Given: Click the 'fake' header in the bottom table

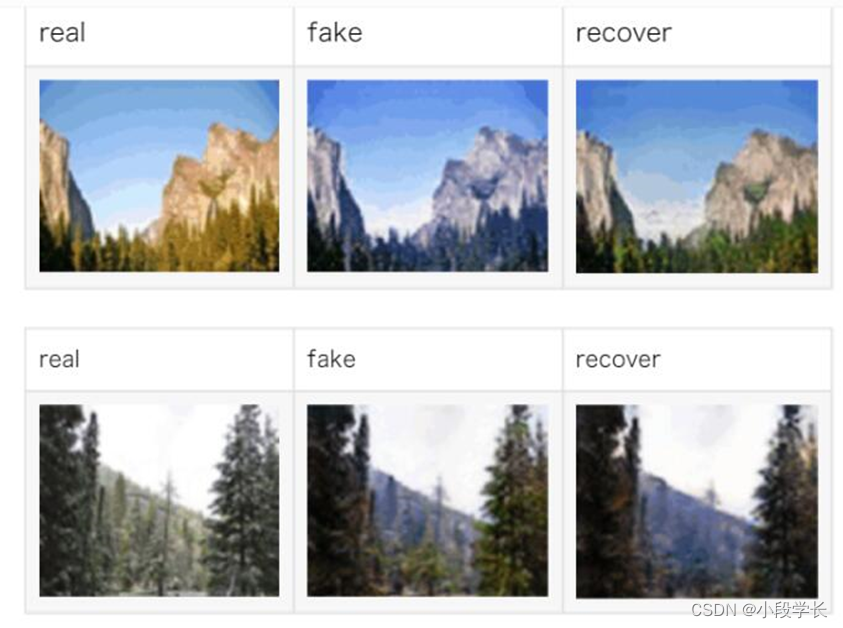Looking at the screenshot, I should [331, 359].
